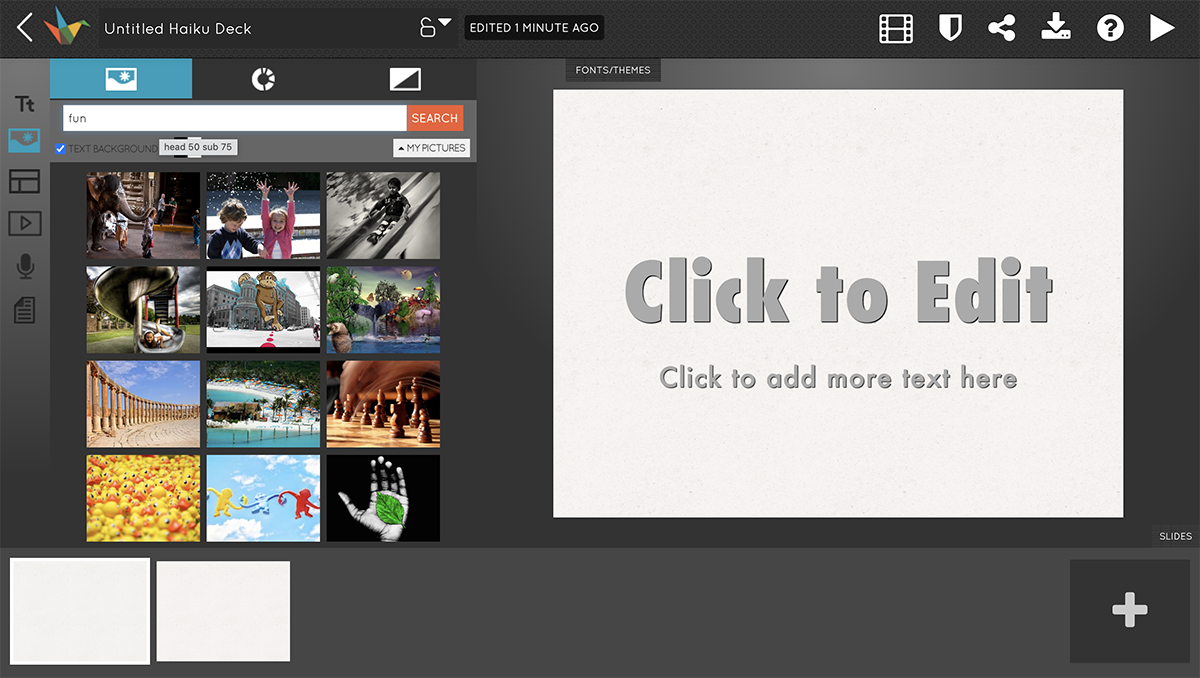1200x678 pixels.
Task: Choose the yellow rubber ducks photo
Action: tap(143, 498)
